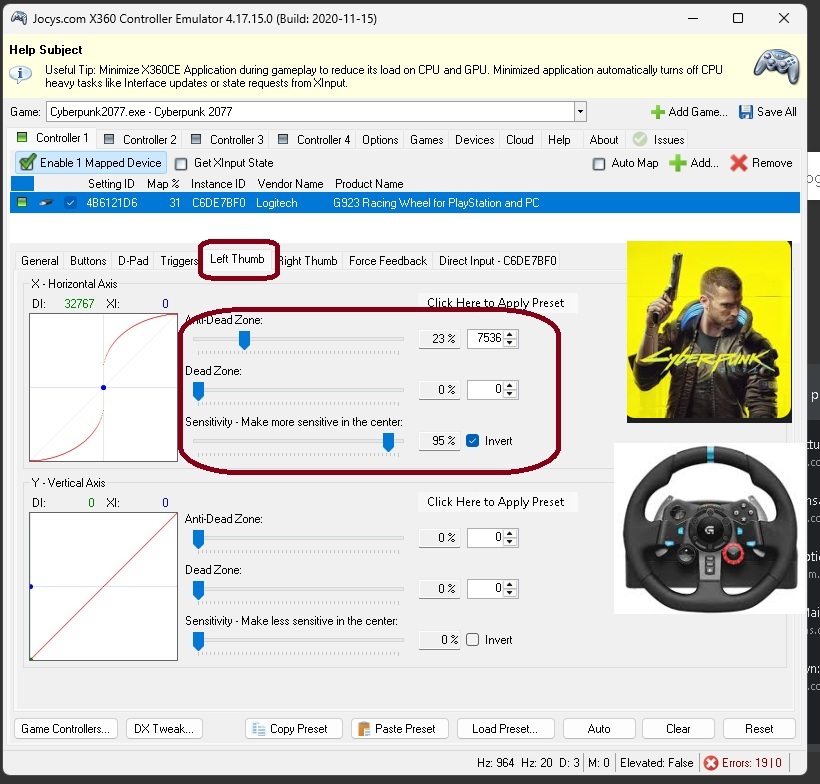Open the Devices tab
The height and width of the screenshot is (784, 820).
pos(474,140)
